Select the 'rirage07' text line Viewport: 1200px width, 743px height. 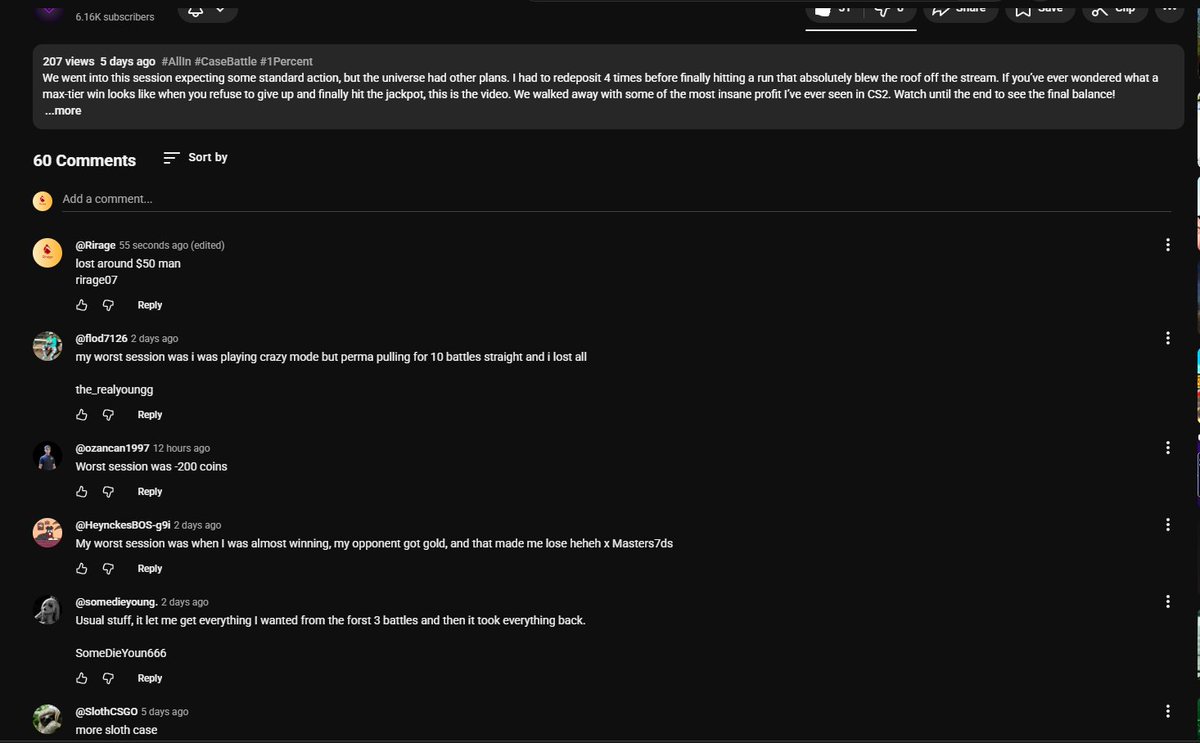pyautogui.click(x=96, y=280)
